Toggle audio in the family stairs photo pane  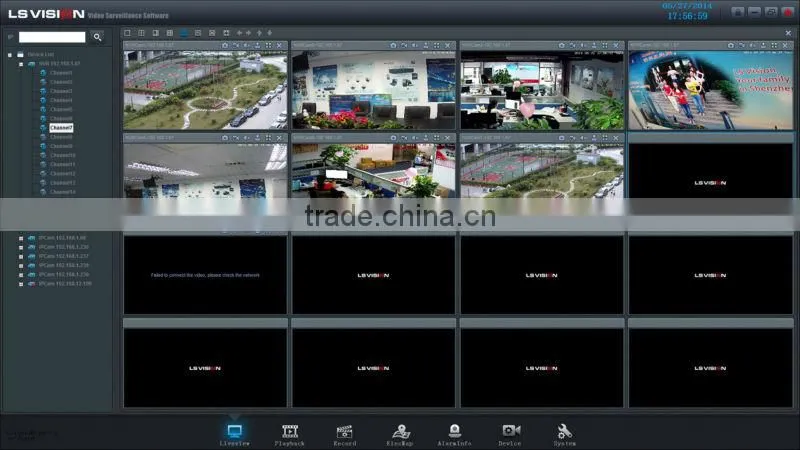(x=753, y=45)
